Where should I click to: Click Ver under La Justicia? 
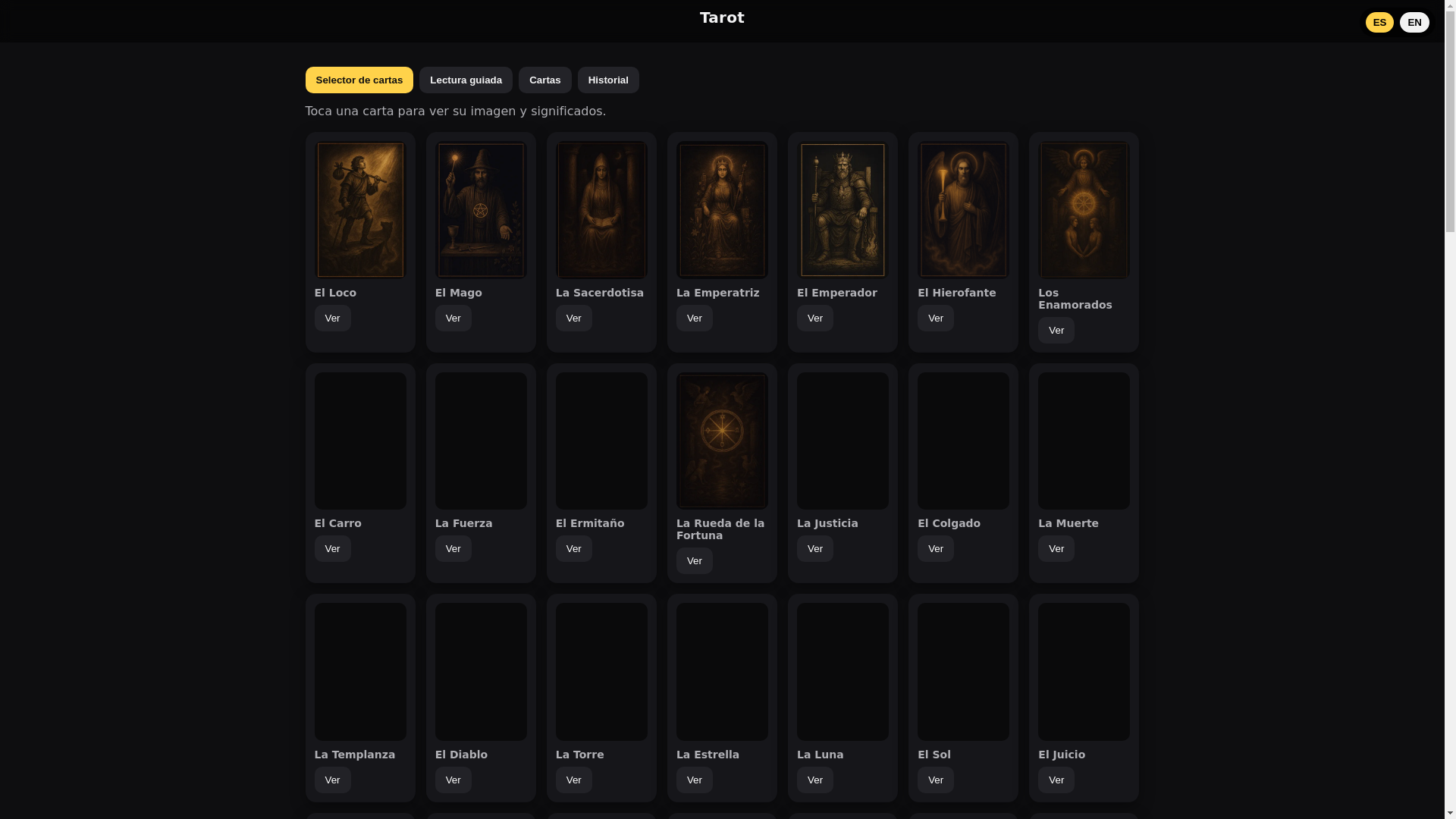point(814,548)
